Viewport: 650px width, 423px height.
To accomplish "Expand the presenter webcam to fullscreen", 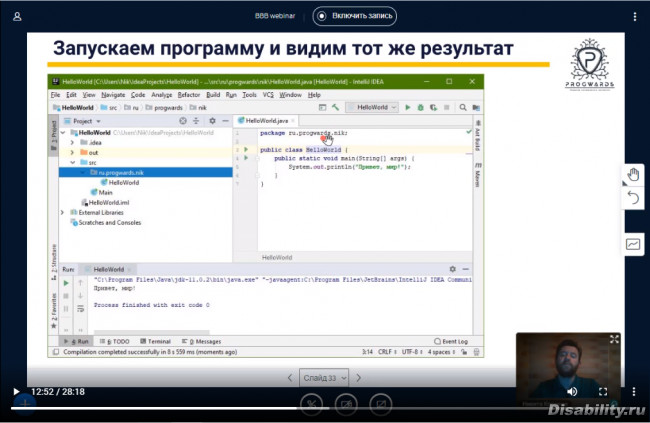I will [x=614, y=339].
